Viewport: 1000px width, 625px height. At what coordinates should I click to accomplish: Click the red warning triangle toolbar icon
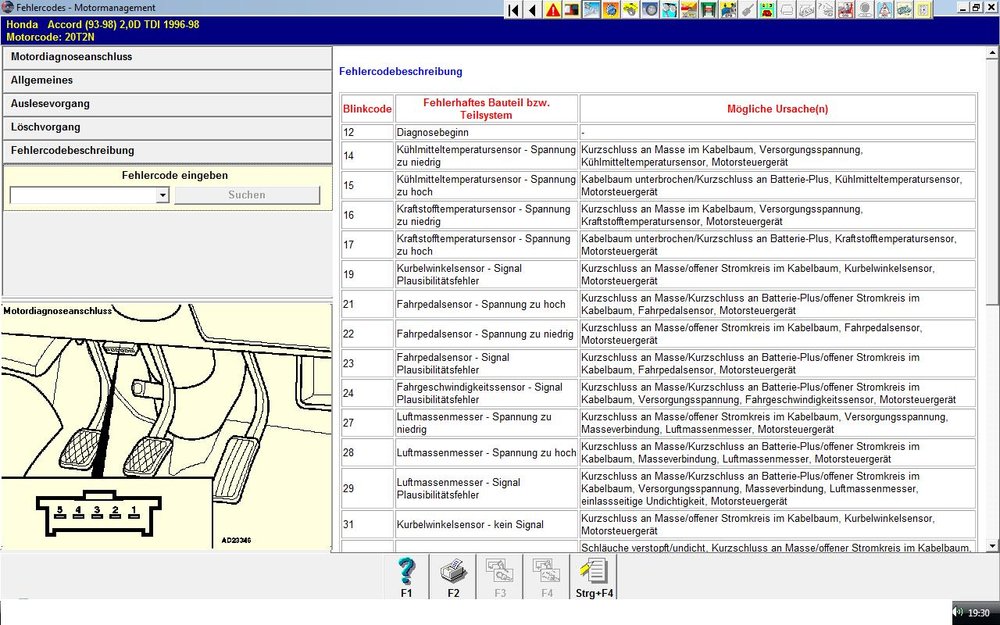point(552,10)
